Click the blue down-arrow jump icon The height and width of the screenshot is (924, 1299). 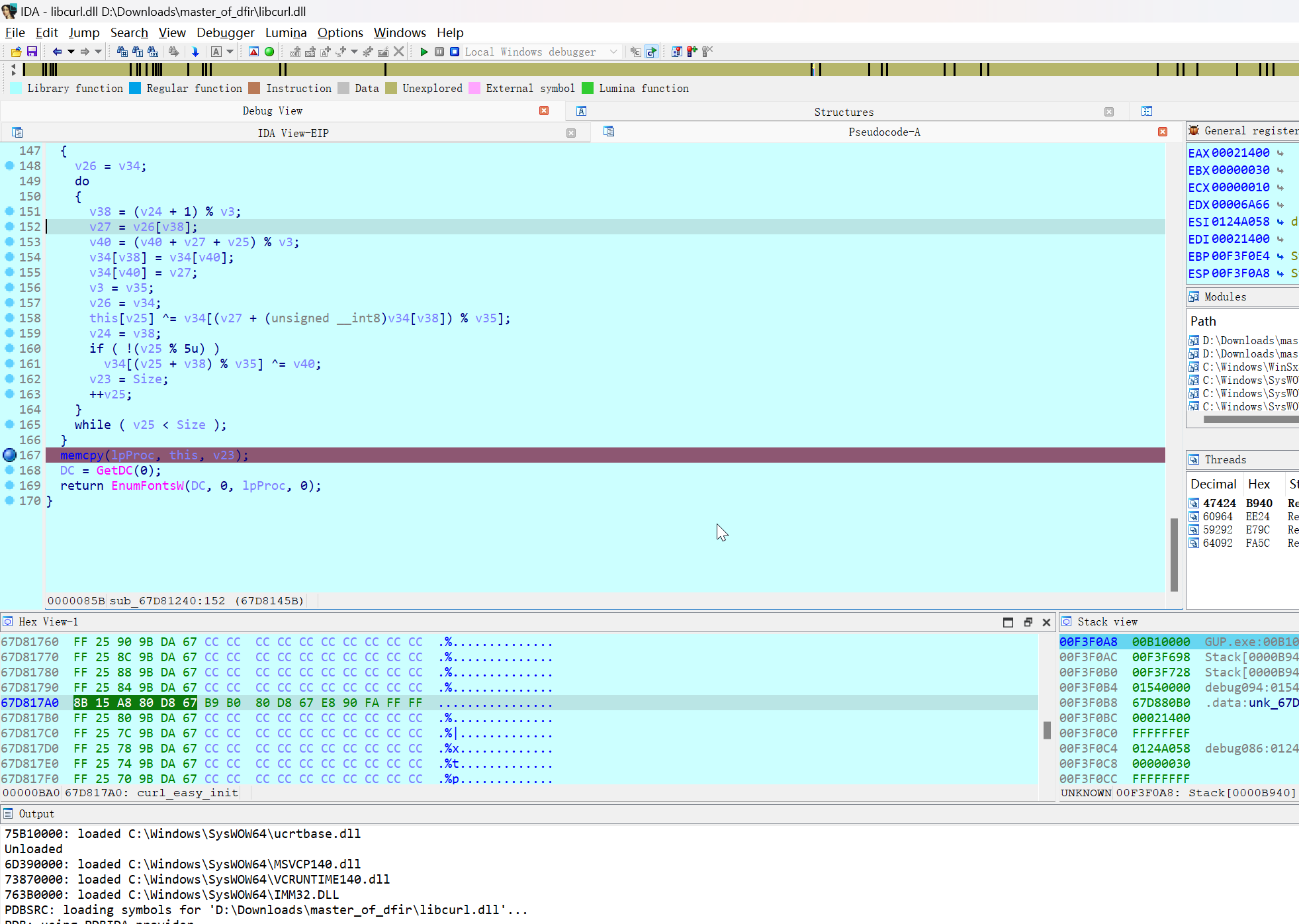[195, 52]
